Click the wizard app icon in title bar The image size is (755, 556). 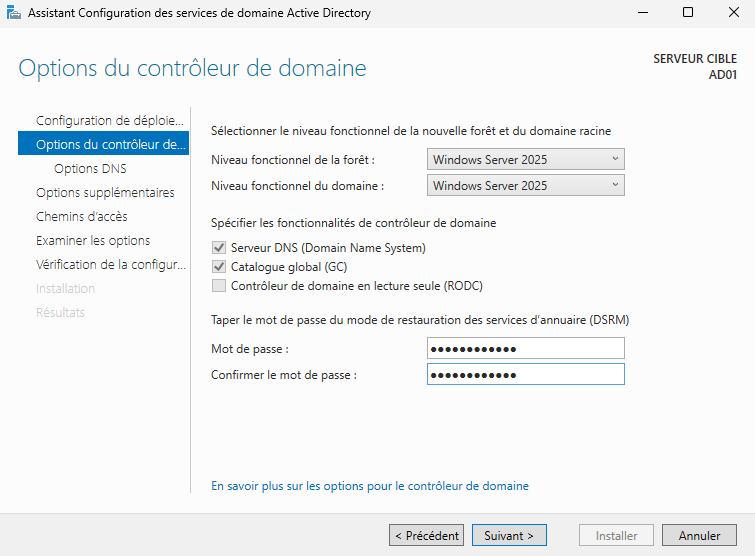pos(13,13)
